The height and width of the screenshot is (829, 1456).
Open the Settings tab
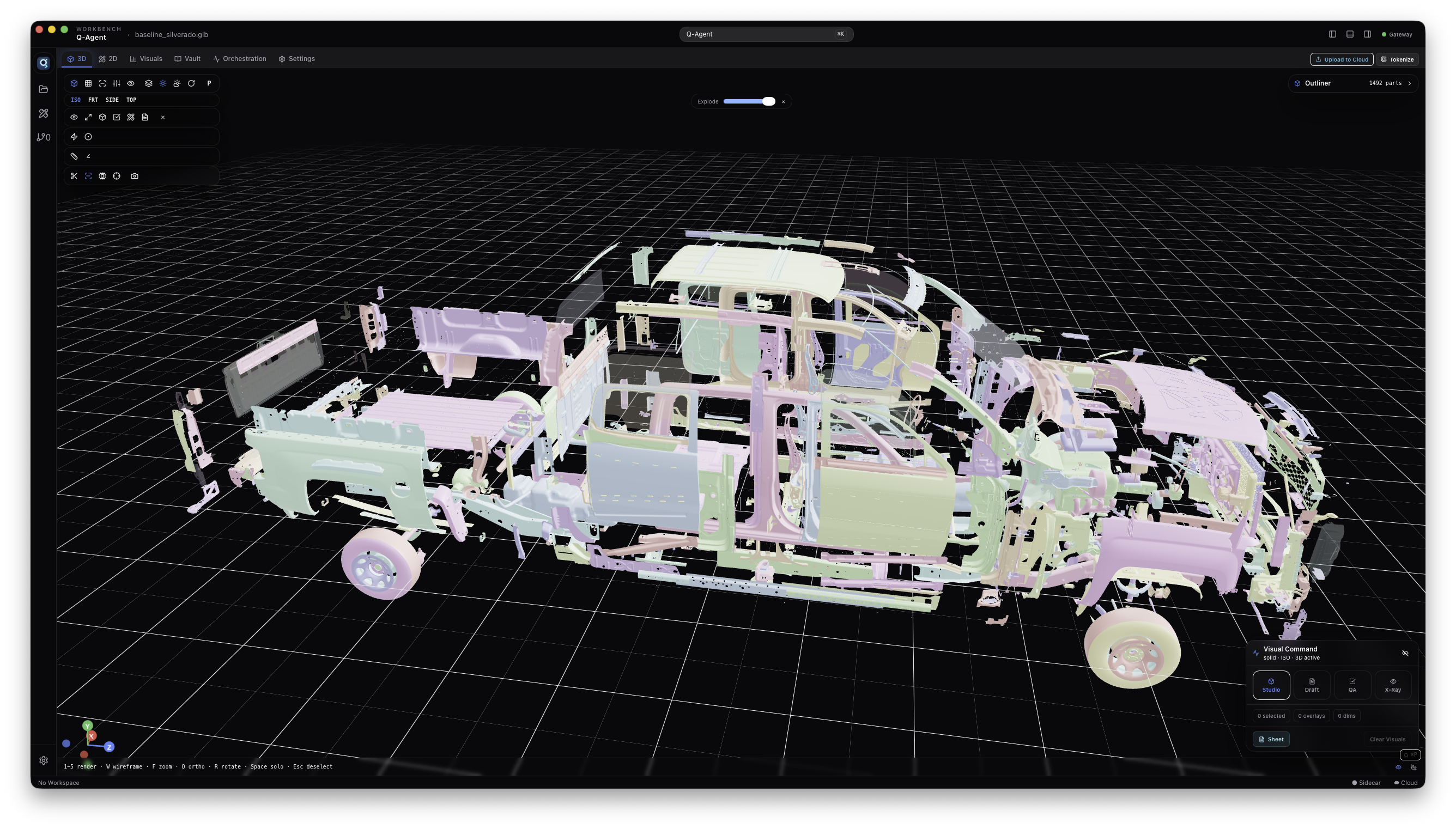tap(296, 59)
